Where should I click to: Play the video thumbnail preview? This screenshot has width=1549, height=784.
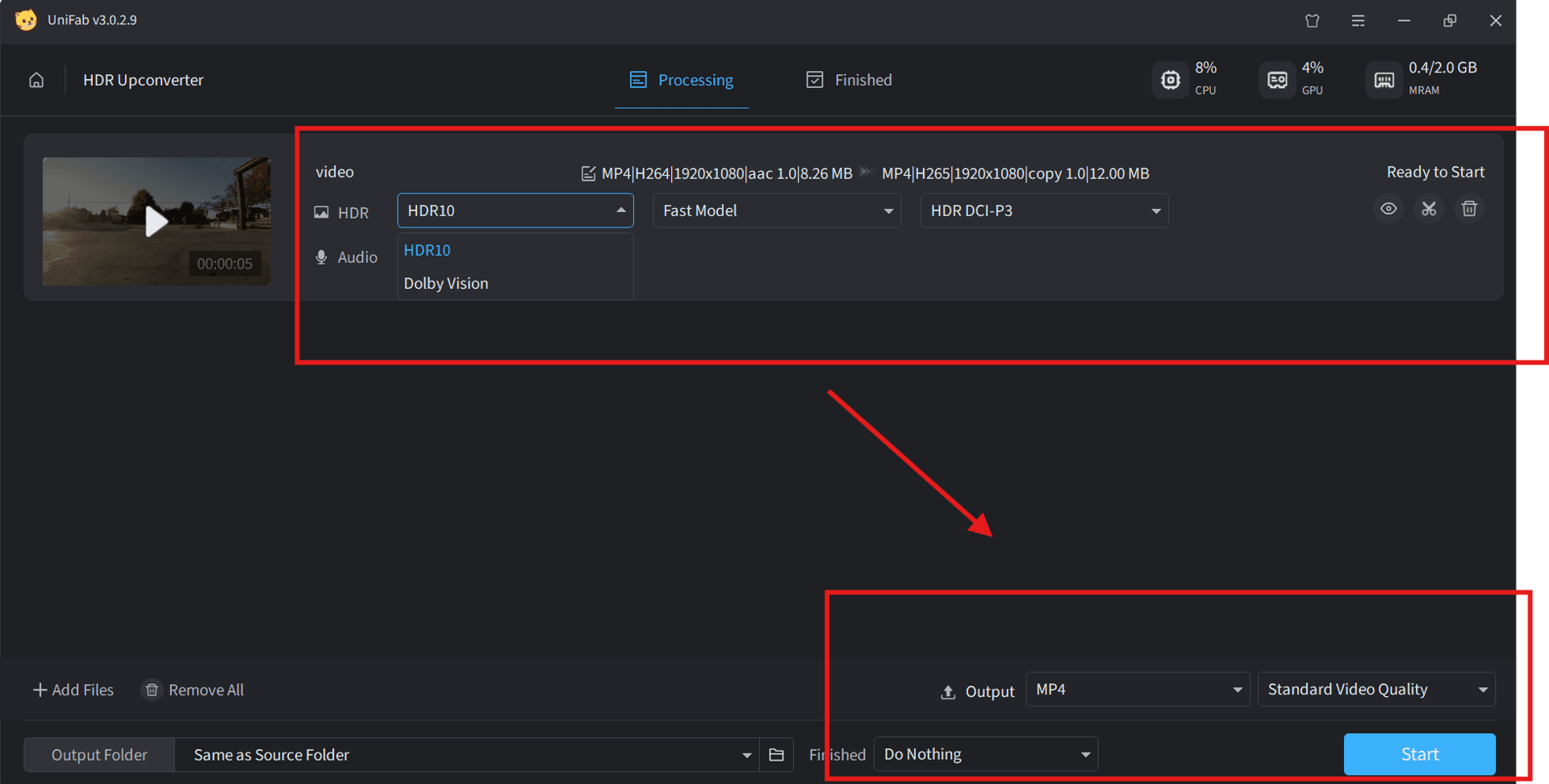point(156,221)
